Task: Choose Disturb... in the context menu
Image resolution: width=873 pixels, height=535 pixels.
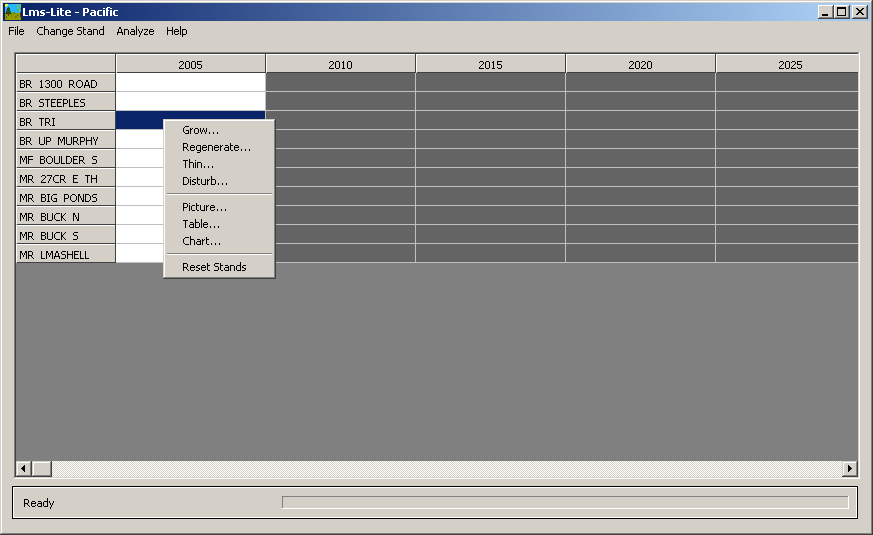Action: pyautogui.click(x=204, y=181)
